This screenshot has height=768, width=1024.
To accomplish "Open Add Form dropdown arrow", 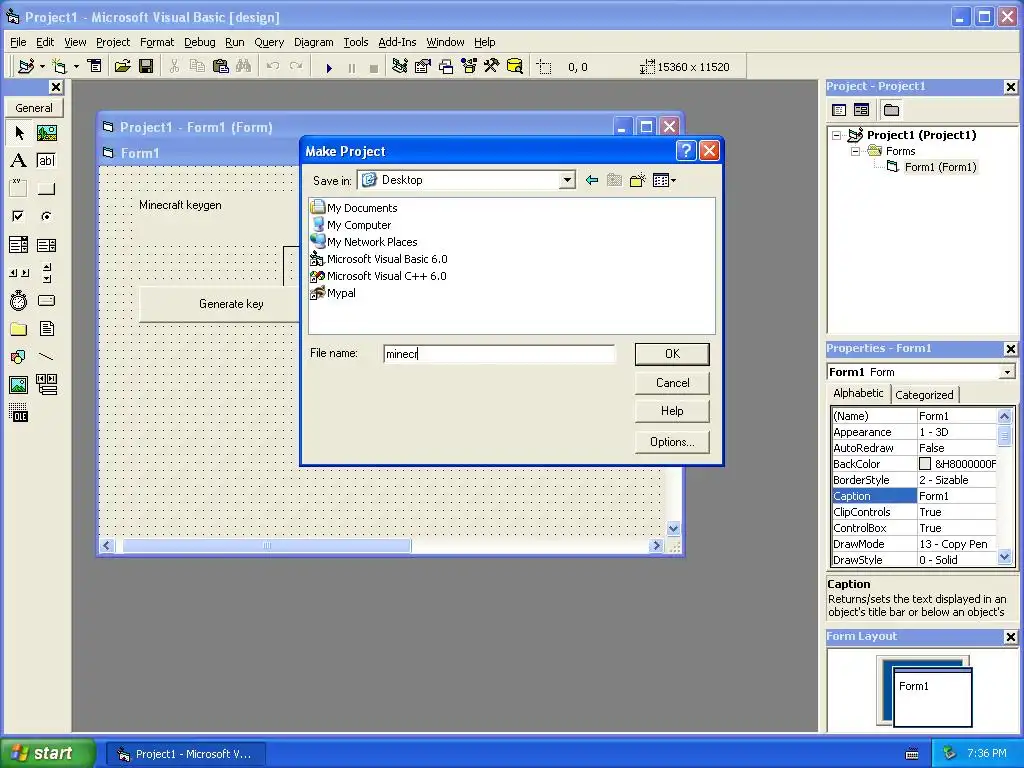I will (76, 67).
